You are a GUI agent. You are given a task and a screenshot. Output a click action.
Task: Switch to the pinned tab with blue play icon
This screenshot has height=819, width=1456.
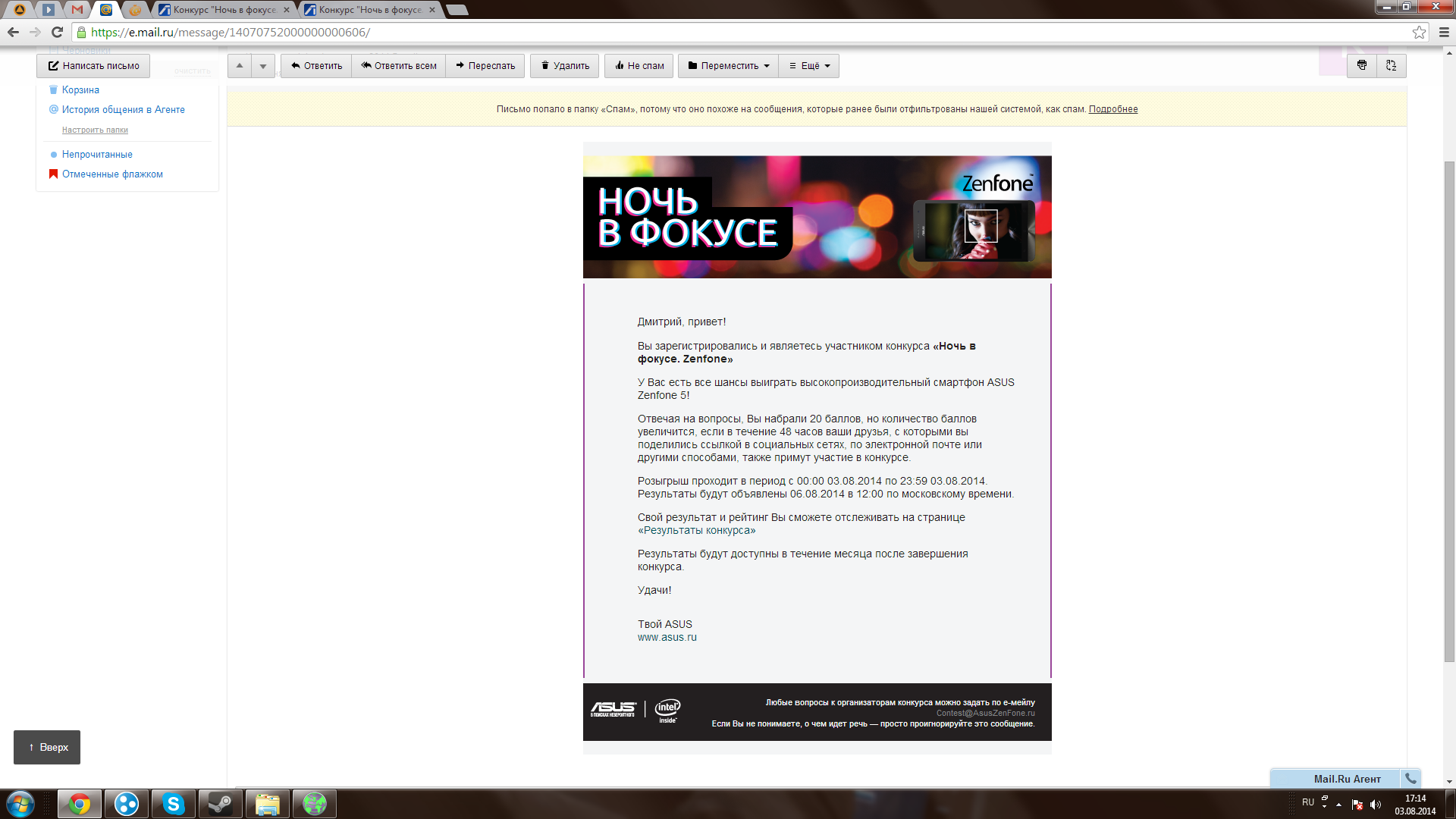49,10
